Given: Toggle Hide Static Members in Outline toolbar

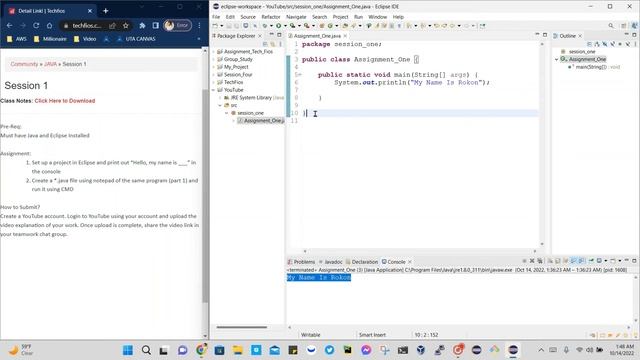Looking at the screenshot, I should (x=613, y=44).
